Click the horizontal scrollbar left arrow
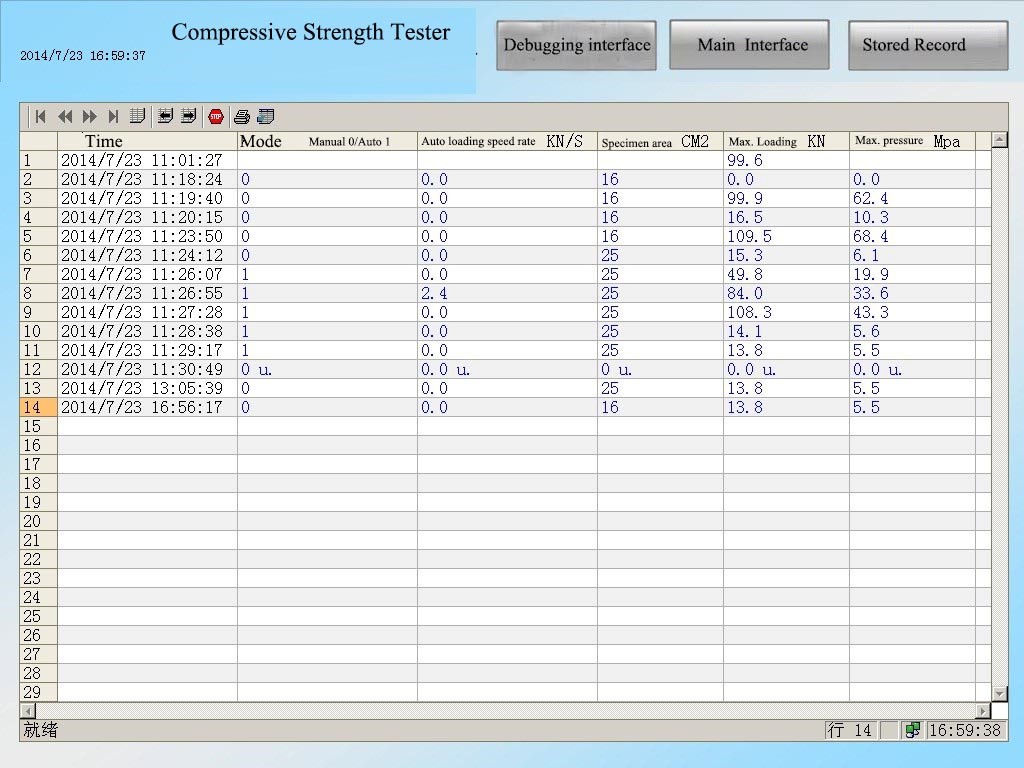 pyautogui.click(x=27, y=710)
